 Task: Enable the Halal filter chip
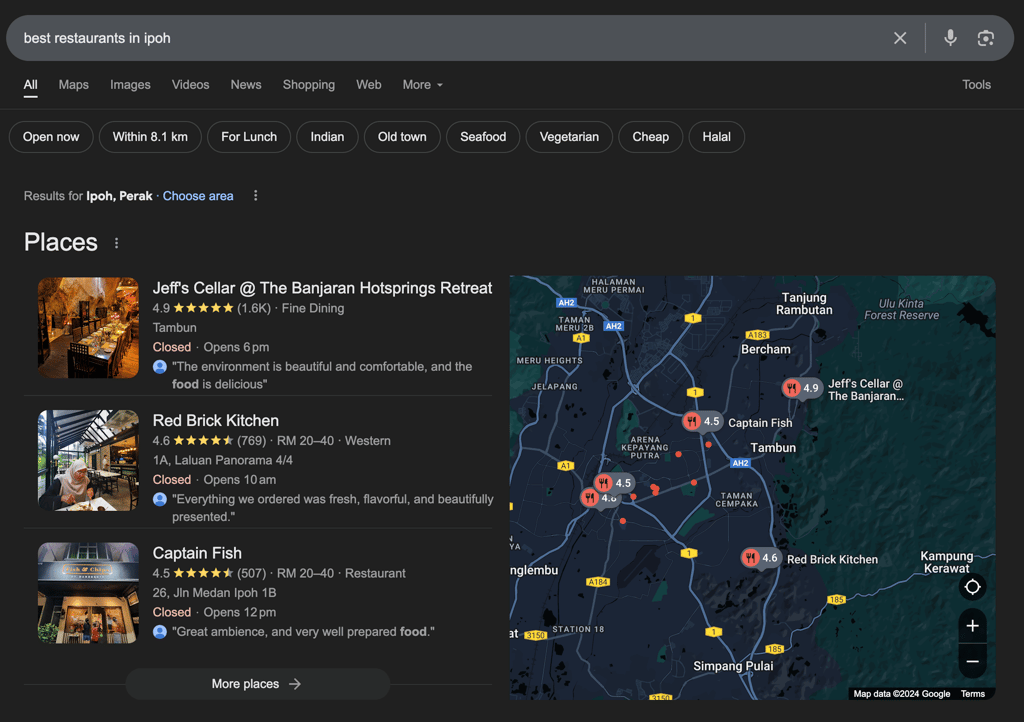[x=716, y=137]
